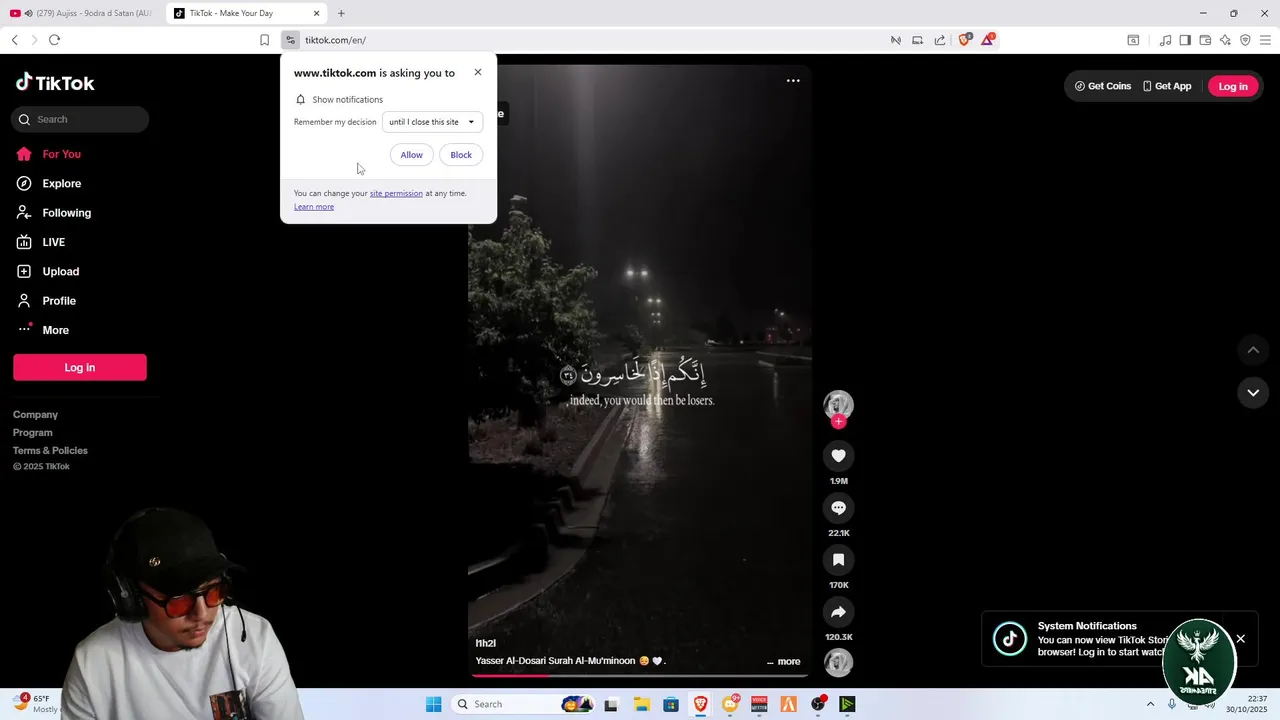Open a new browser tab

tap(341, 13)
